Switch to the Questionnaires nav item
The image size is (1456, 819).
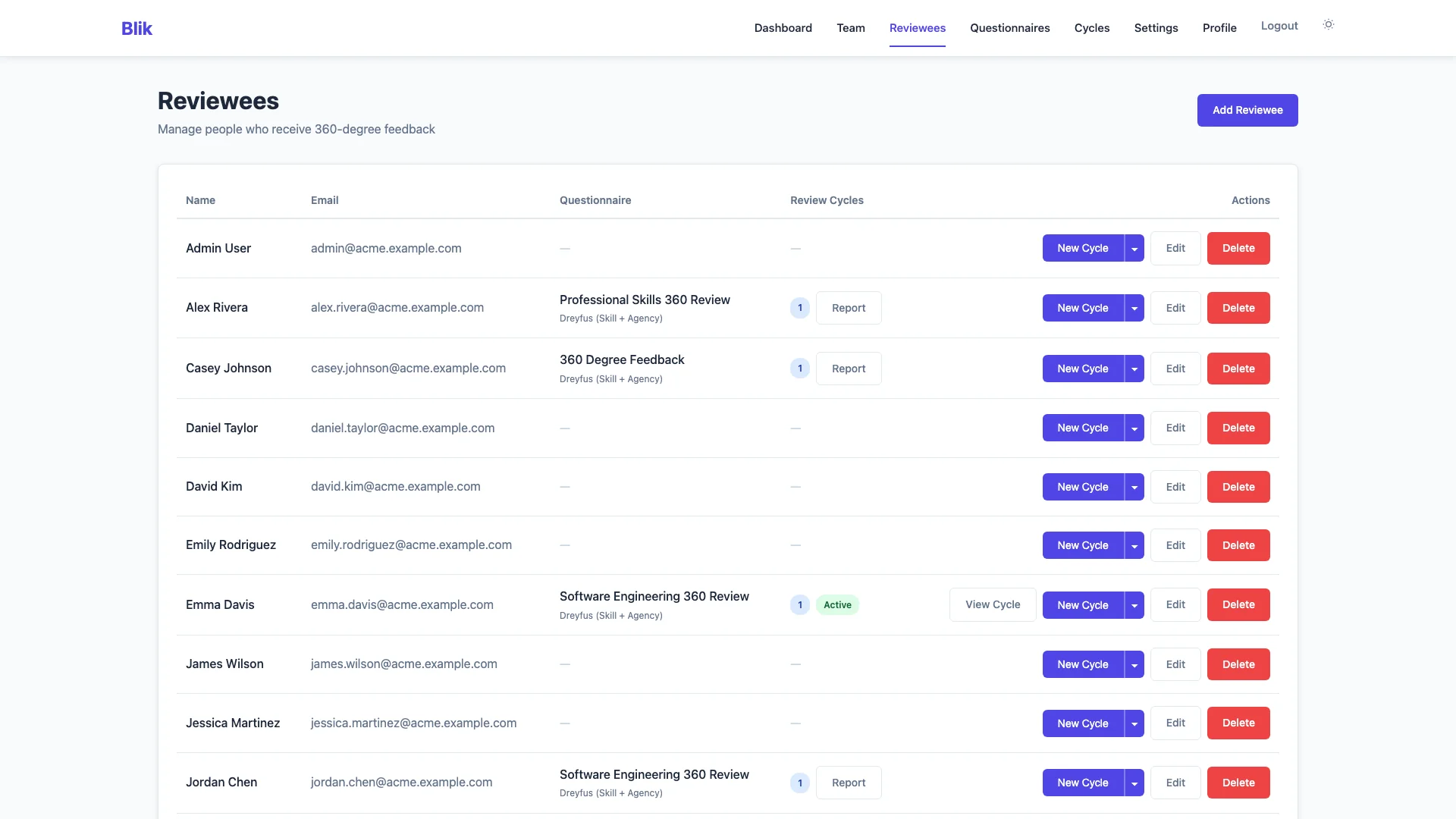tap(1009, 28)
